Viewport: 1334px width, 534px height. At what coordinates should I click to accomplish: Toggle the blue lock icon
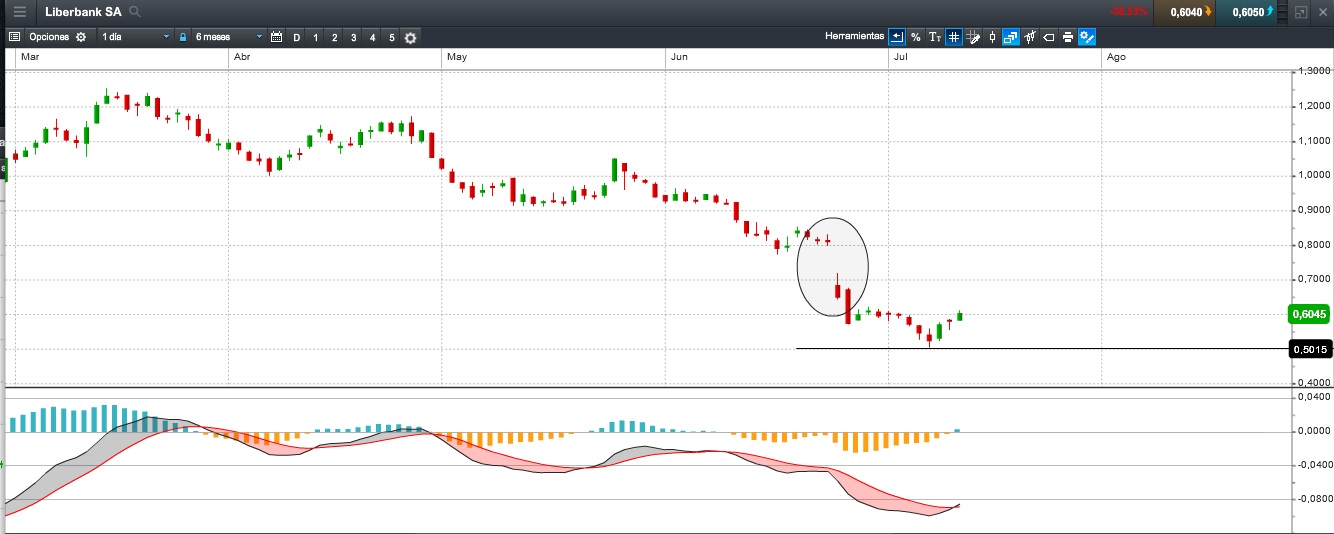(x=183, y=37)
